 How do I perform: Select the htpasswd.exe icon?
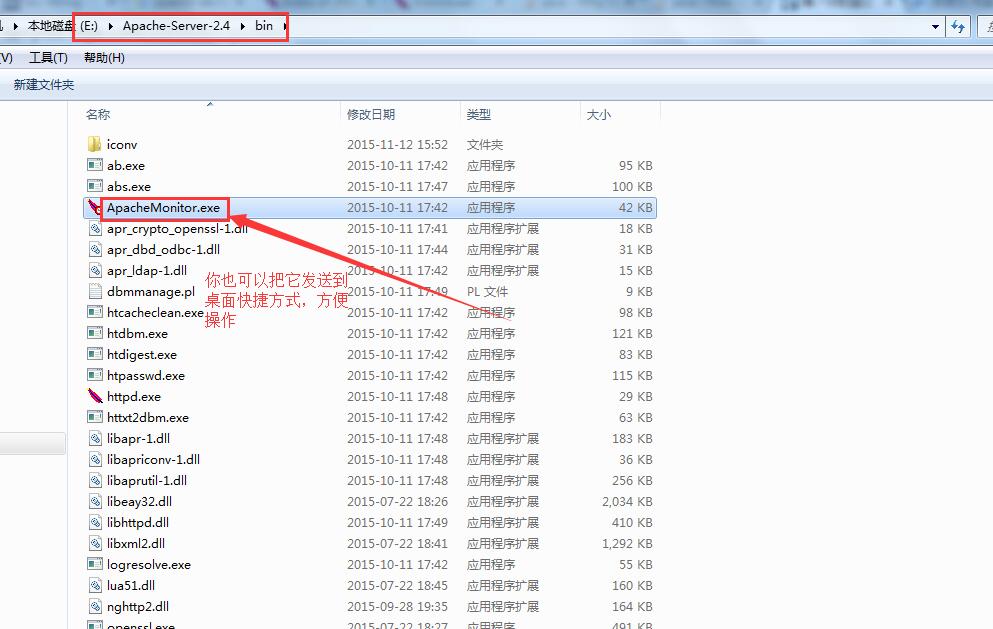pyautogui.click(x=95, y=375)
